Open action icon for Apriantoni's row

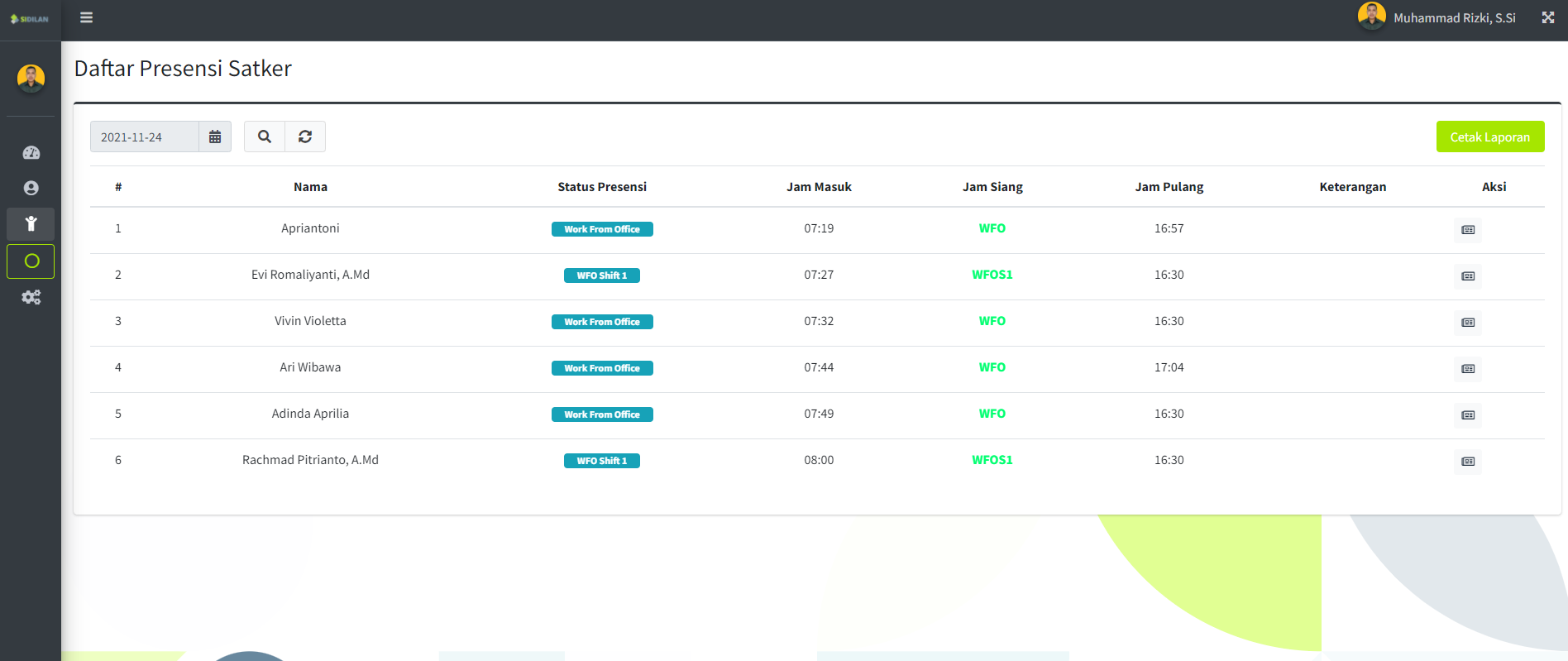1468,230
